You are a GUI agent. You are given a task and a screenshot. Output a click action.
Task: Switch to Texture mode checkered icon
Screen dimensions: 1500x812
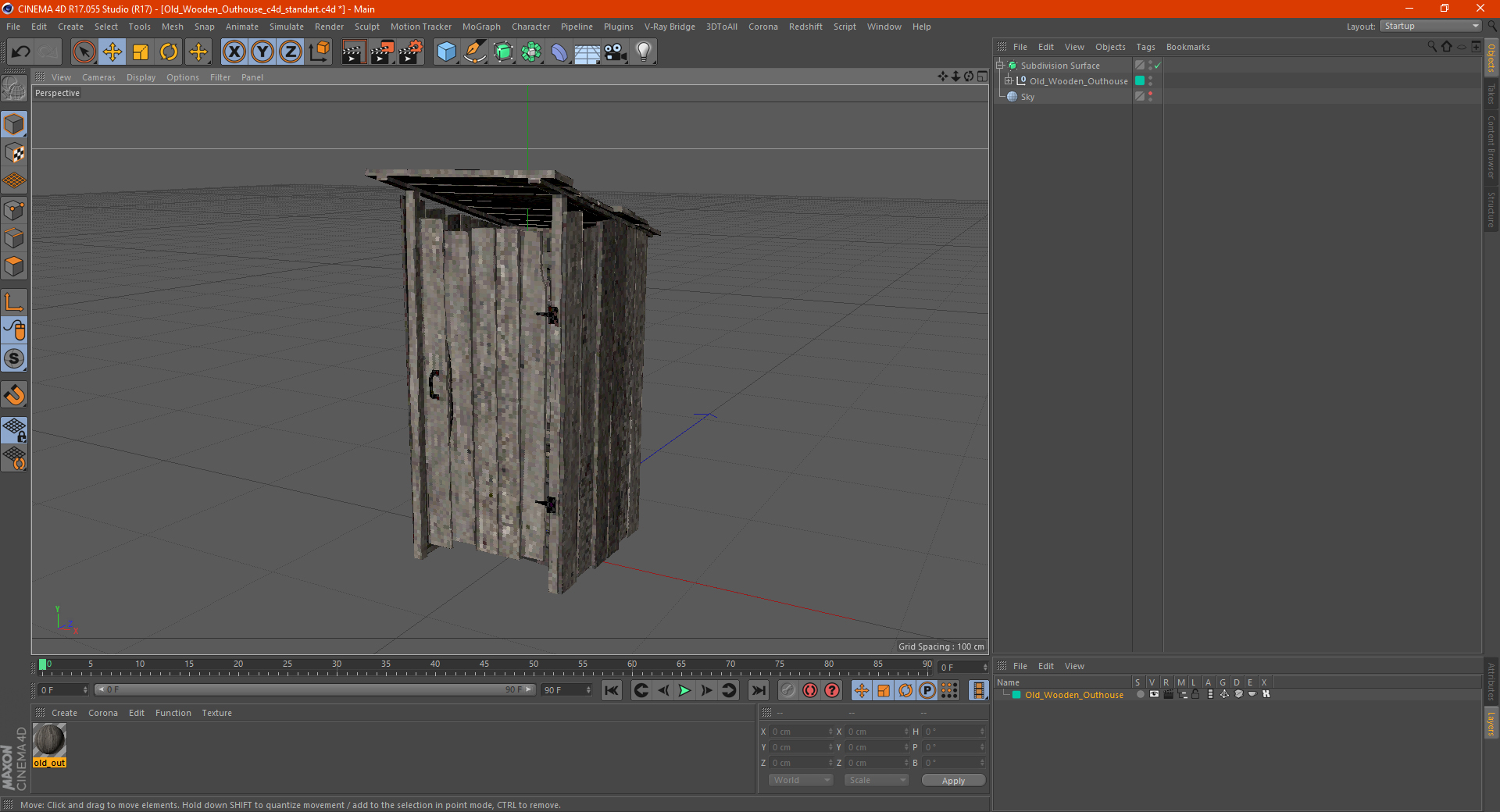coord(14,153)
